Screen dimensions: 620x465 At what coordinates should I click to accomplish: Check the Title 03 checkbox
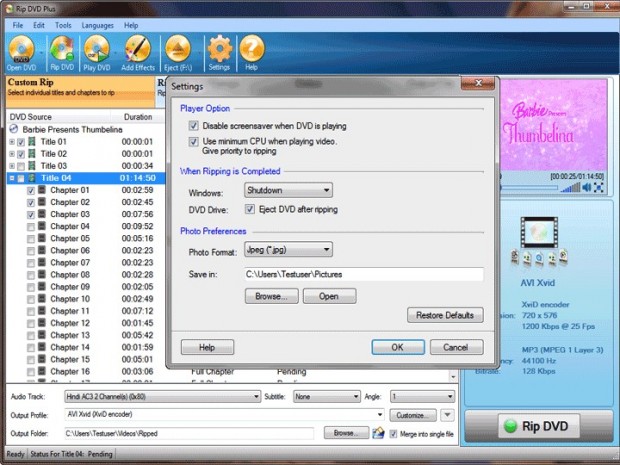[21, 166]
